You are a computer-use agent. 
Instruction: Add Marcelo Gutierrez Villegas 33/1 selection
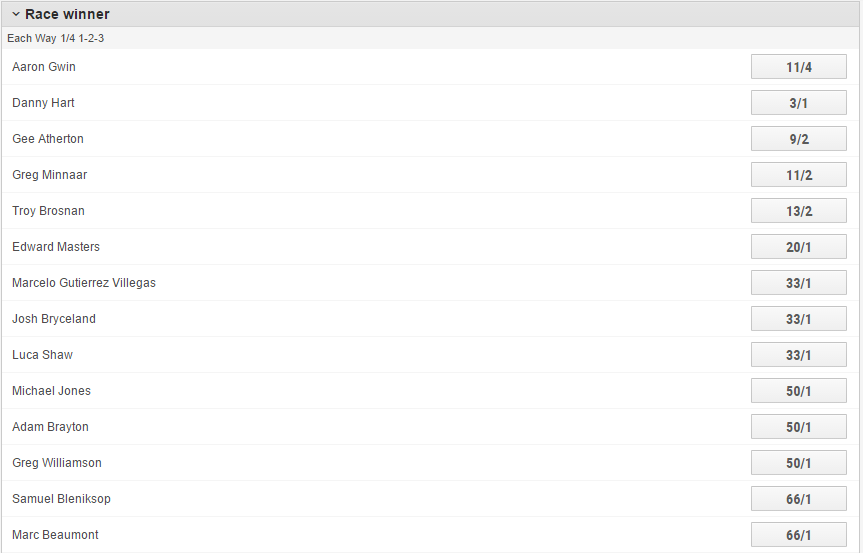click(x=798, y=283)
